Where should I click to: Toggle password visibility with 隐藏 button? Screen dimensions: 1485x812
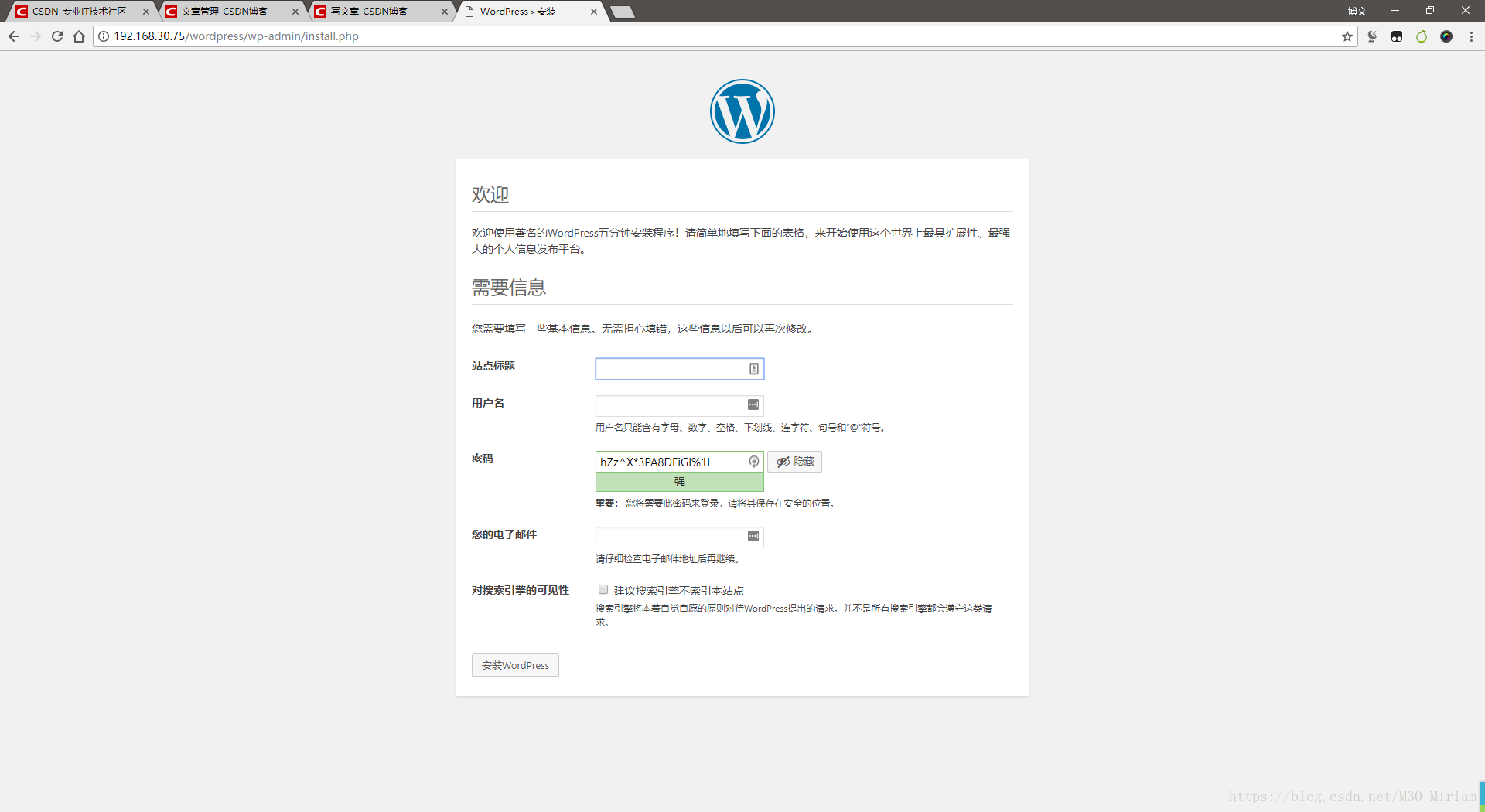click(x=794, y=462)
